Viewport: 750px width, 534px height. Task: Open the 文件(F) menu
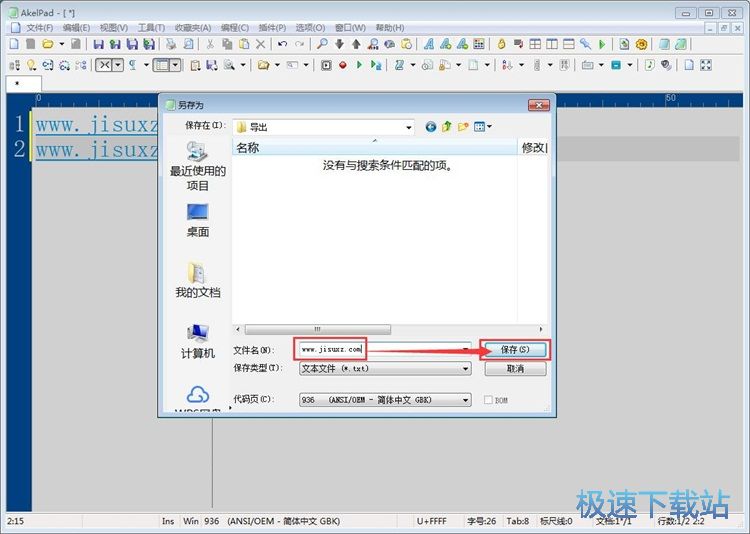coord(40,28)
